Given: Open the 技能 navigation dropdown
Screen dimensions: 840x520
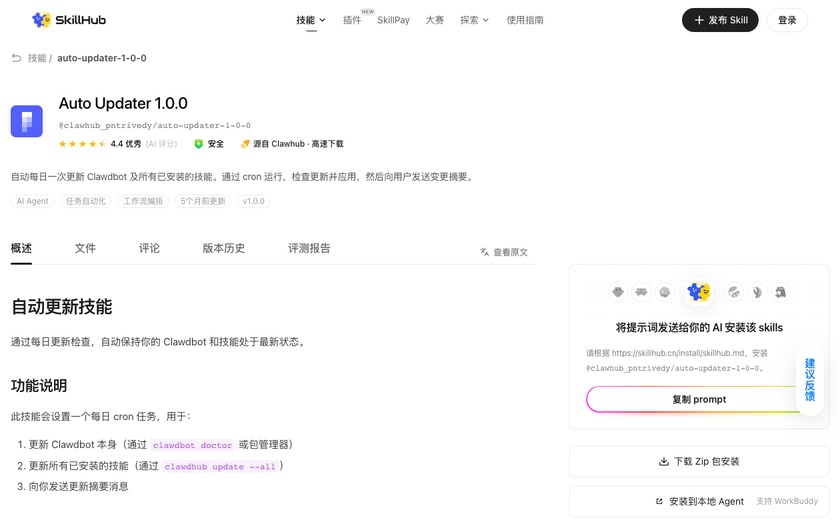Looking at the screenshot, I should (311, 20).
